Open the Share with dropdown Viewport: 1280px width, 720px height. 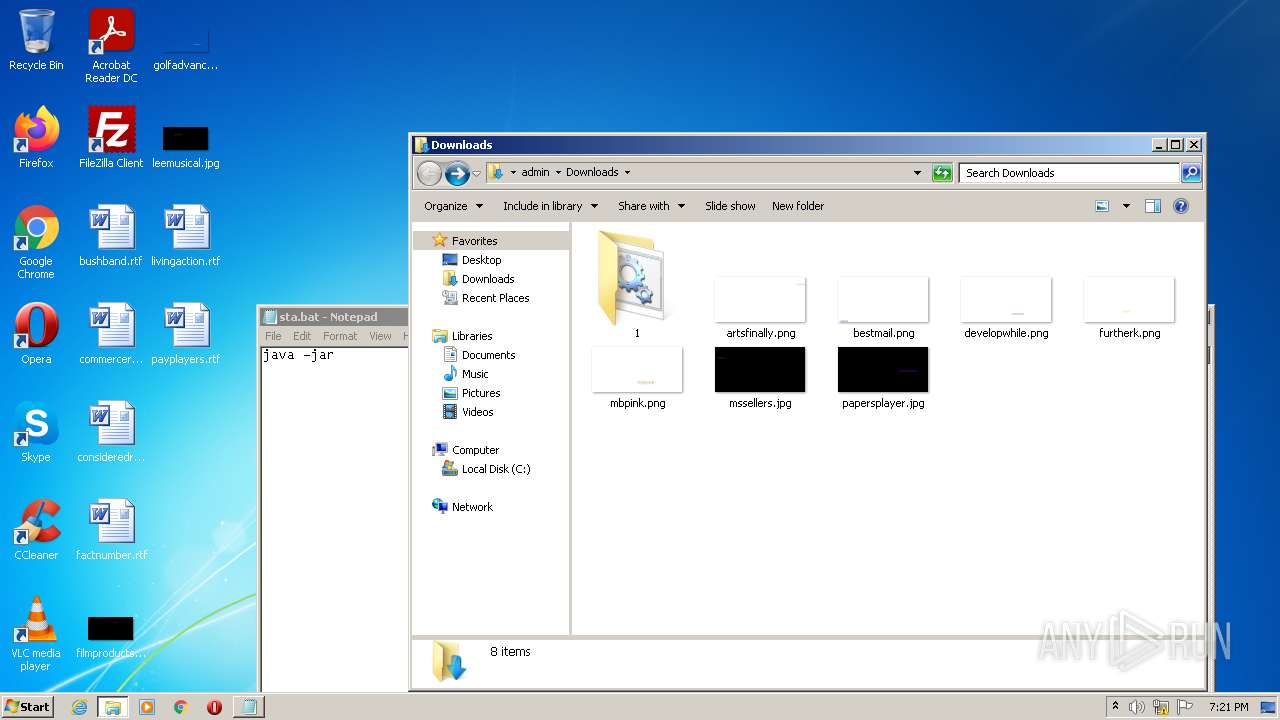(651, 206)
